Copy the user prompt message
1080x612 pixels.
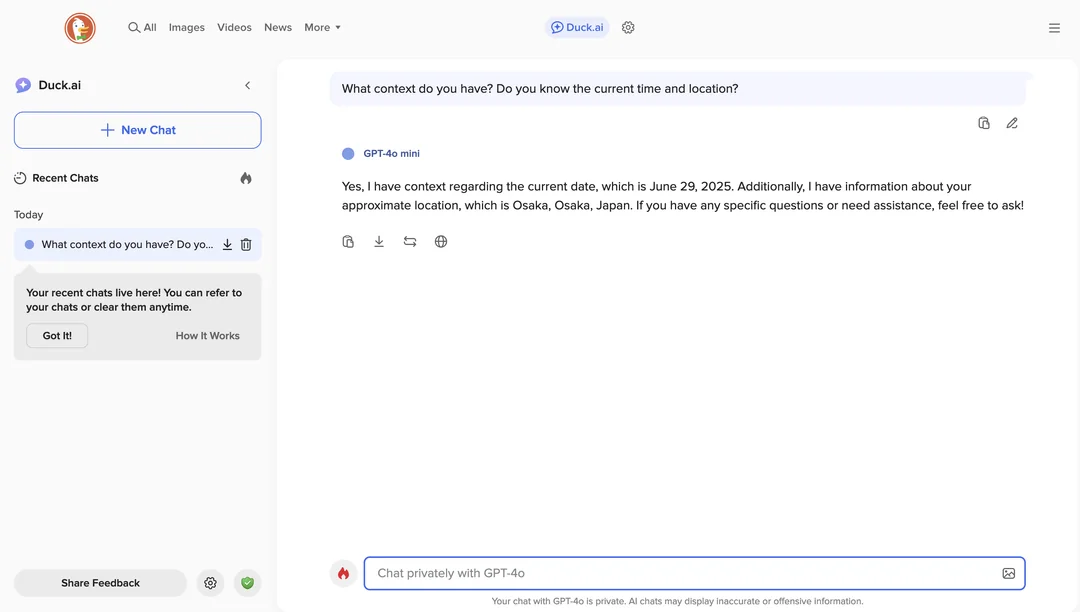(984, 123)
